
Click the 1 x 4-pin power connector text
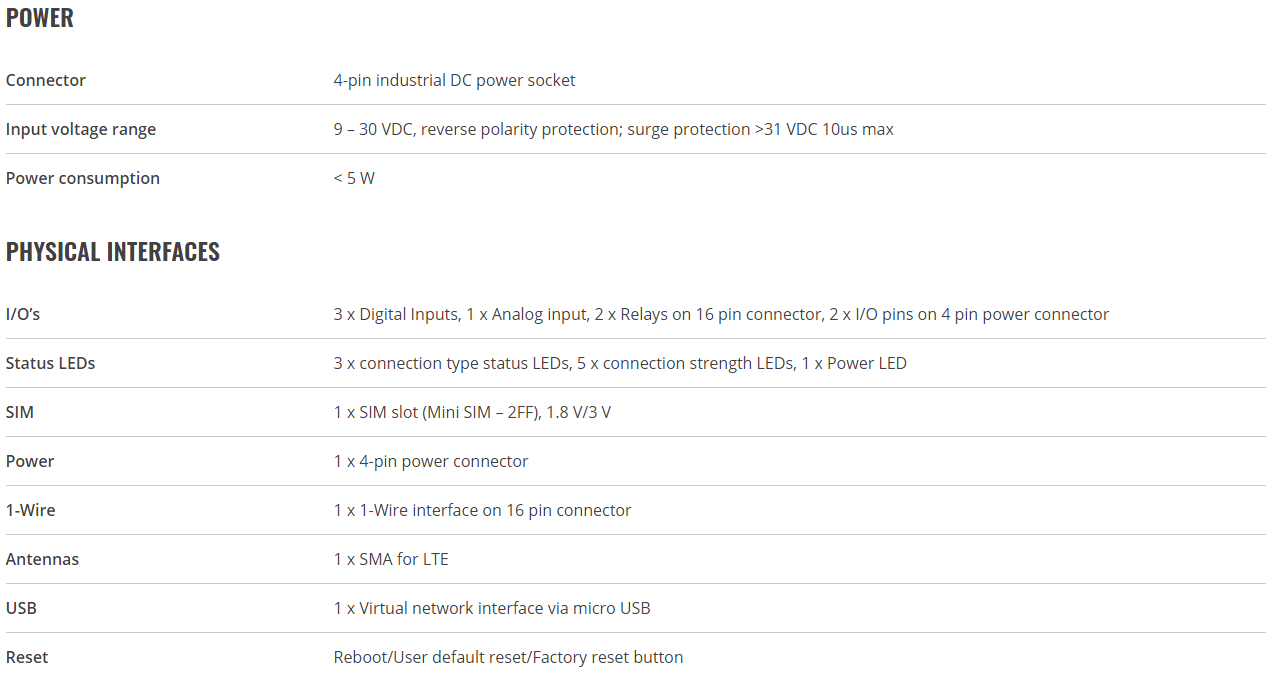tap(431, 461)
